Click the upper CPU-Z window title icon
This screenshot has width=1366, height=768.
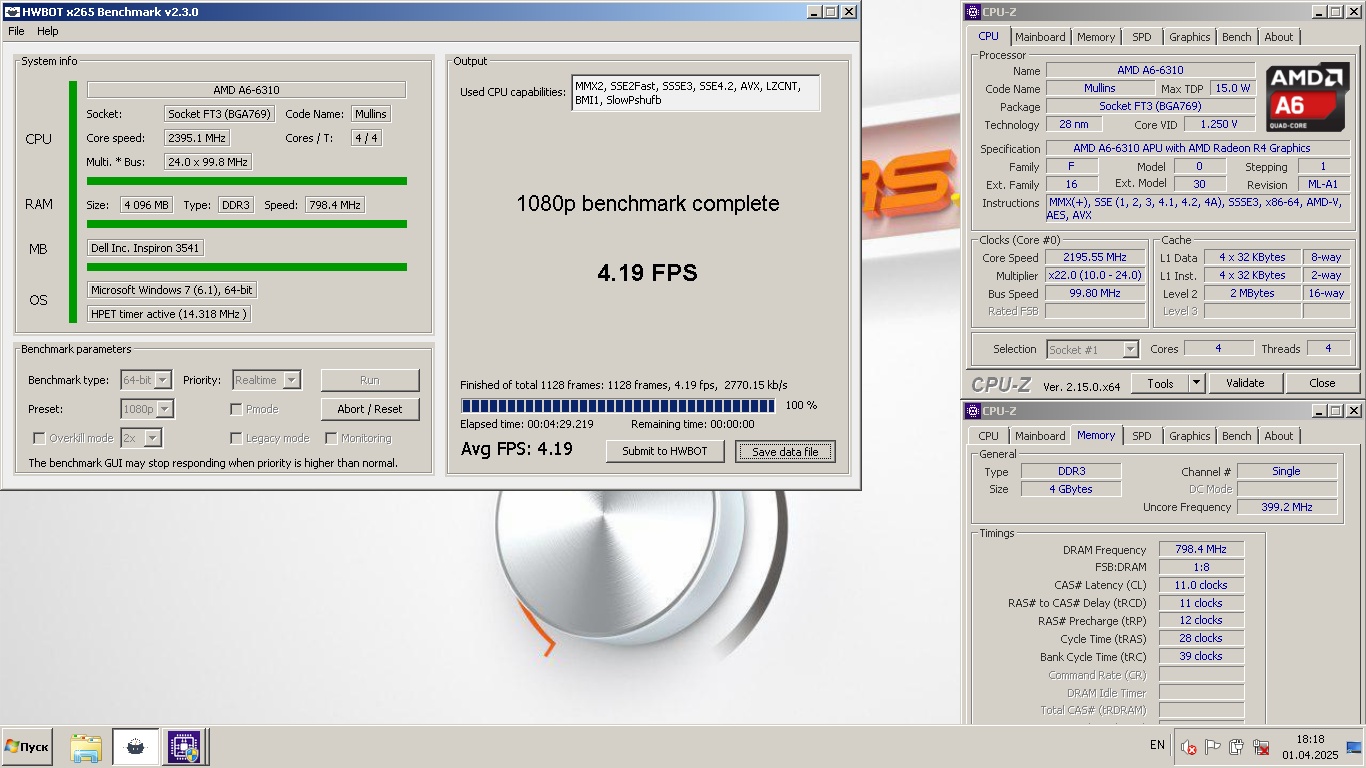[971, 12]
